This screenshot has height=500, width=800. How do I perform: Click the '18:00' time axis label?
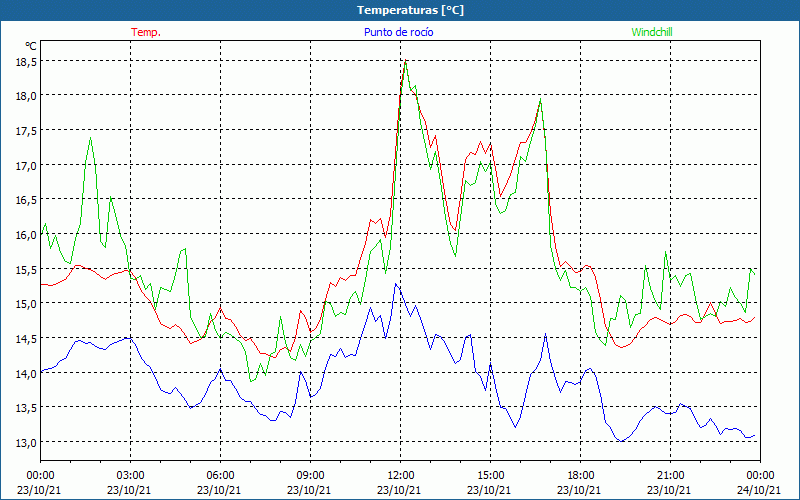pyautogui.click(x=581, y=475)
